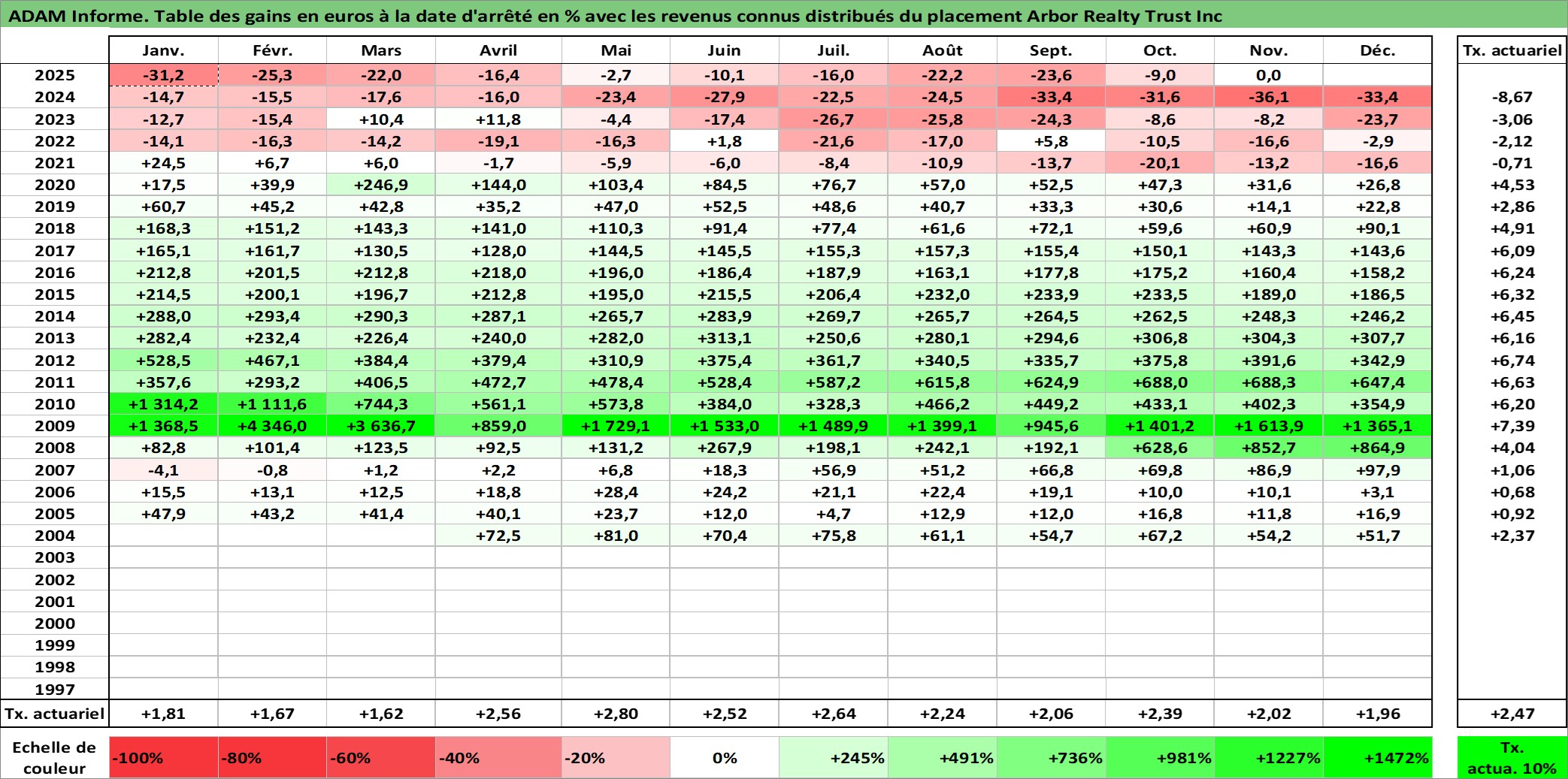Click the 'Févr.' column header
The height and width of the screenshot is (779, 1568).
point(272,50)
